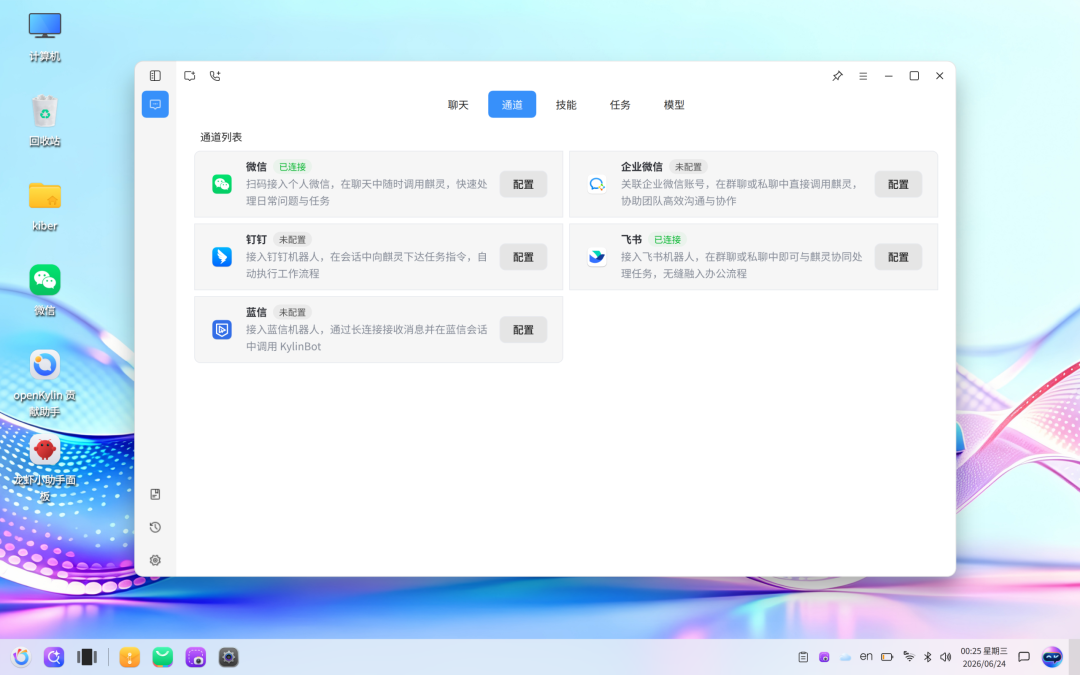Open the history clock icon

[155, 527]
